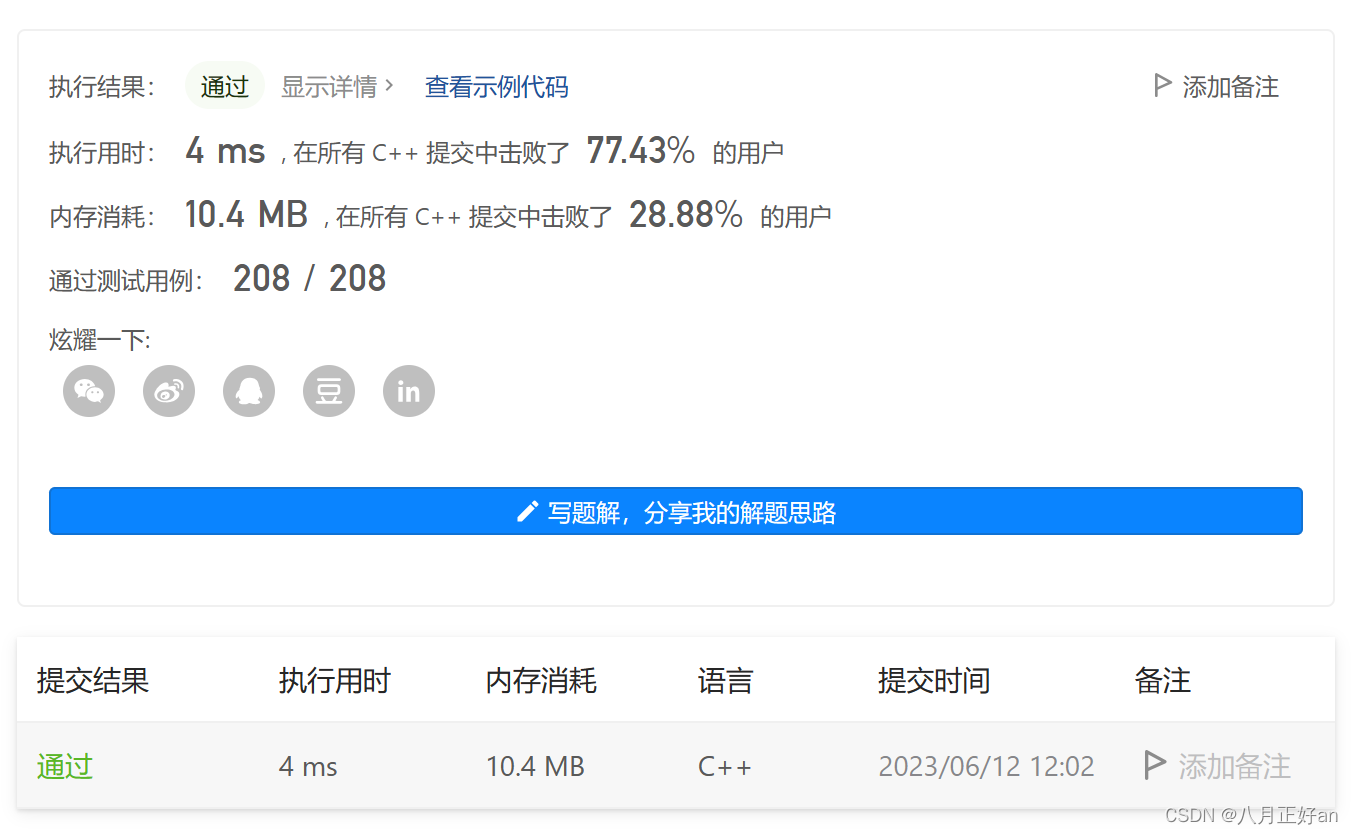The width and height of the screenshot is (1353, 835).
Task: Click the 执行结果: label
Action: point(102,87)
